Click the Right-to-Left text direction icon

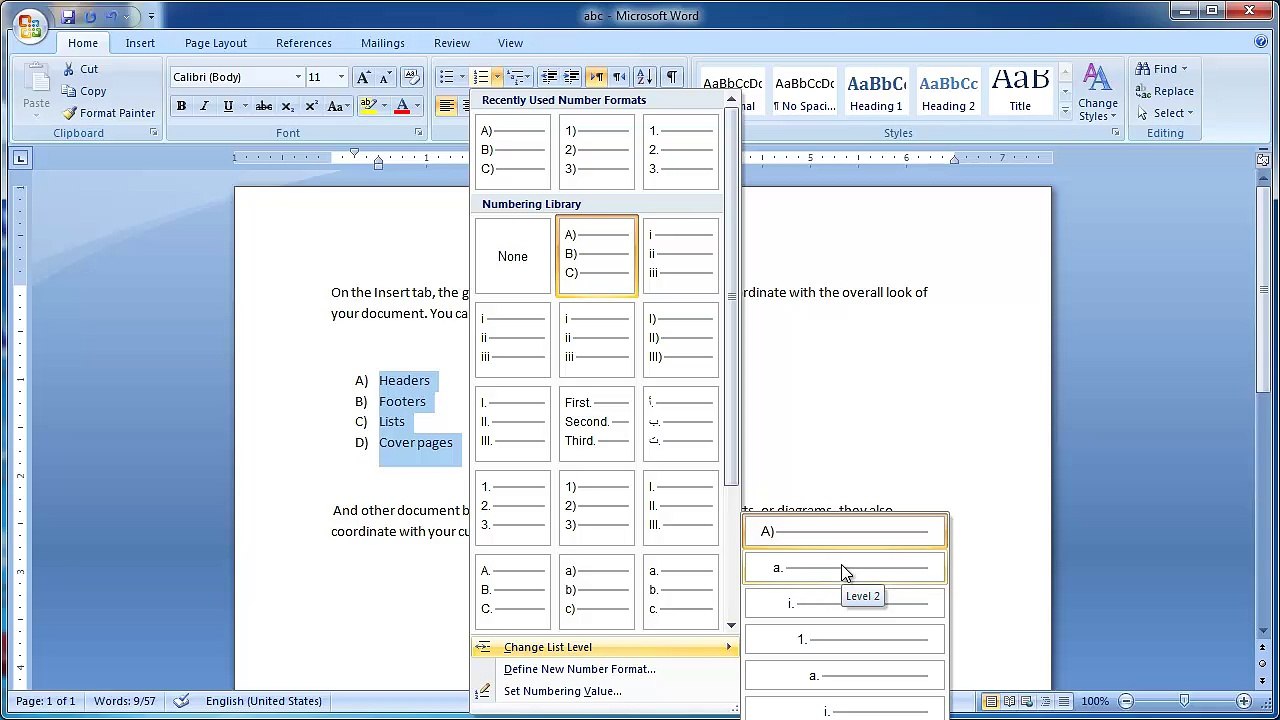tap(619, 77)
